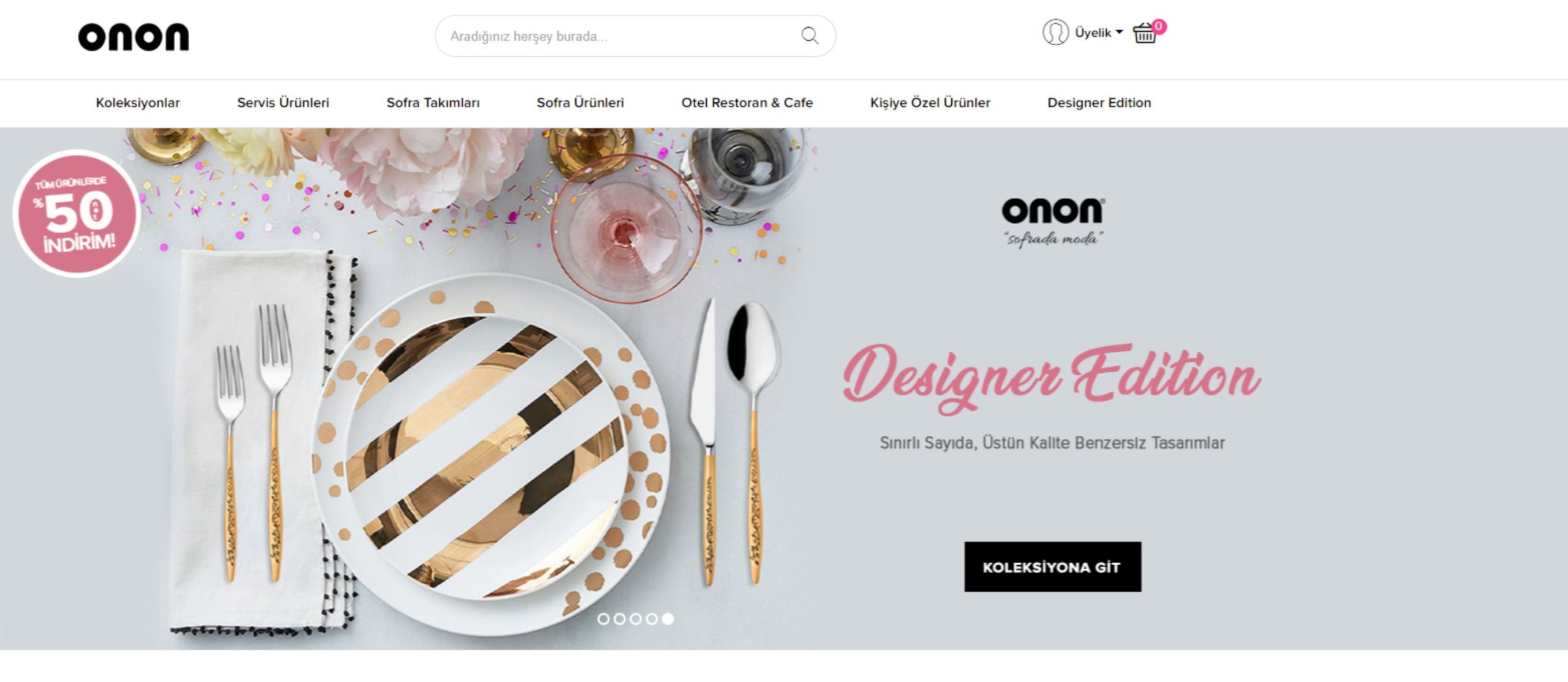Click the pink 50% indirim badge
Image resolution: width=1568 pixels, height=682 pixels.
pyautogui.click(x=77, y=214)
